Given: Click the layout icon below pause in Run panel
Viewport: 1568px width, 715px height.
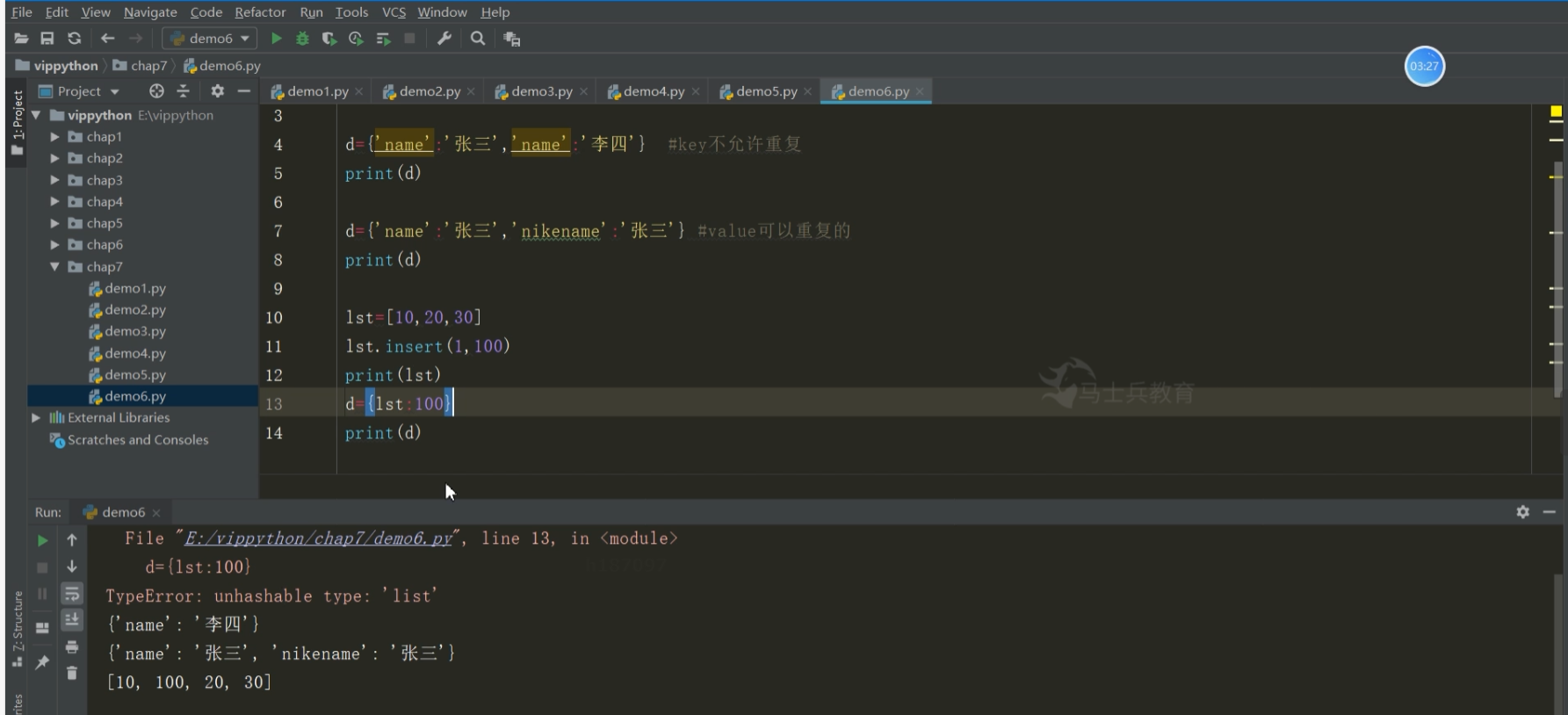Looking at the screenshot, I should pos(42,628).
